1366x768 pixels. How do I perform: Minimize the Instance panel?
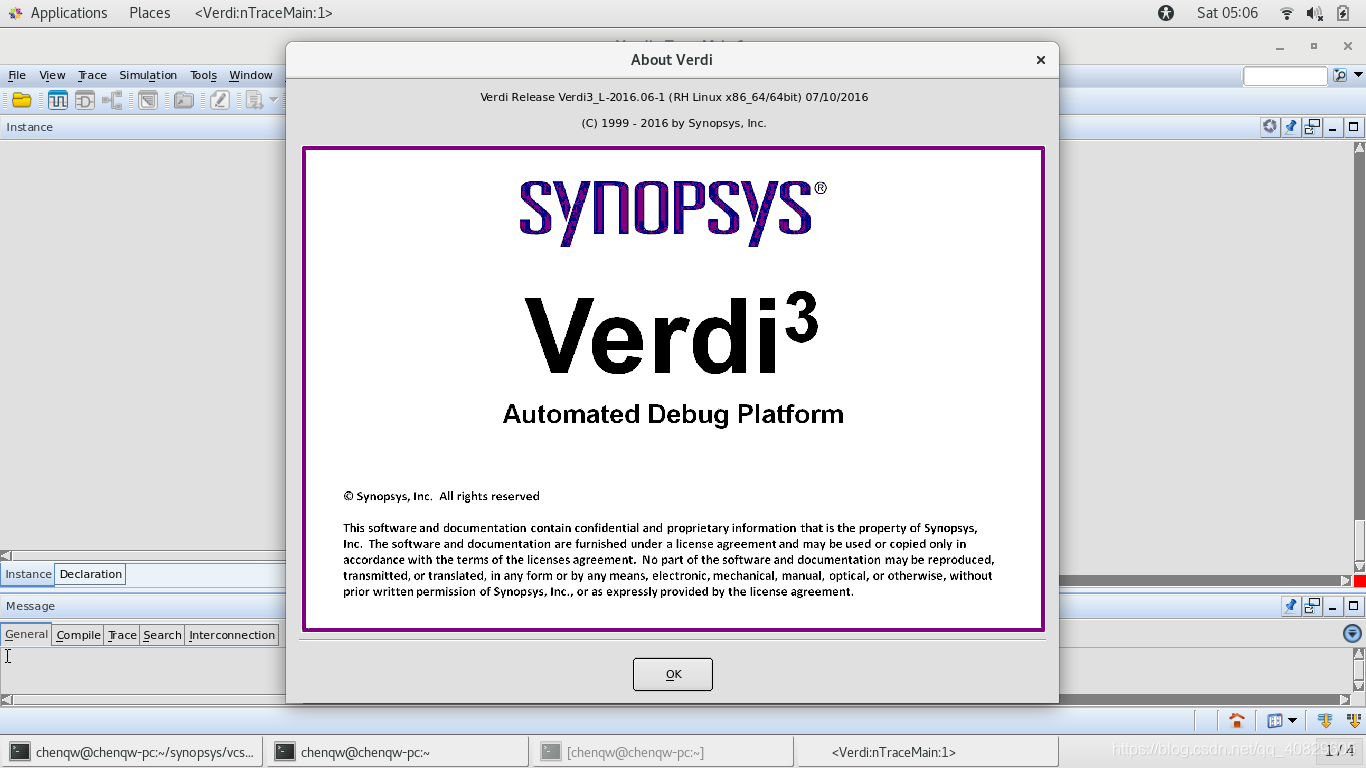coord(1333,127)
